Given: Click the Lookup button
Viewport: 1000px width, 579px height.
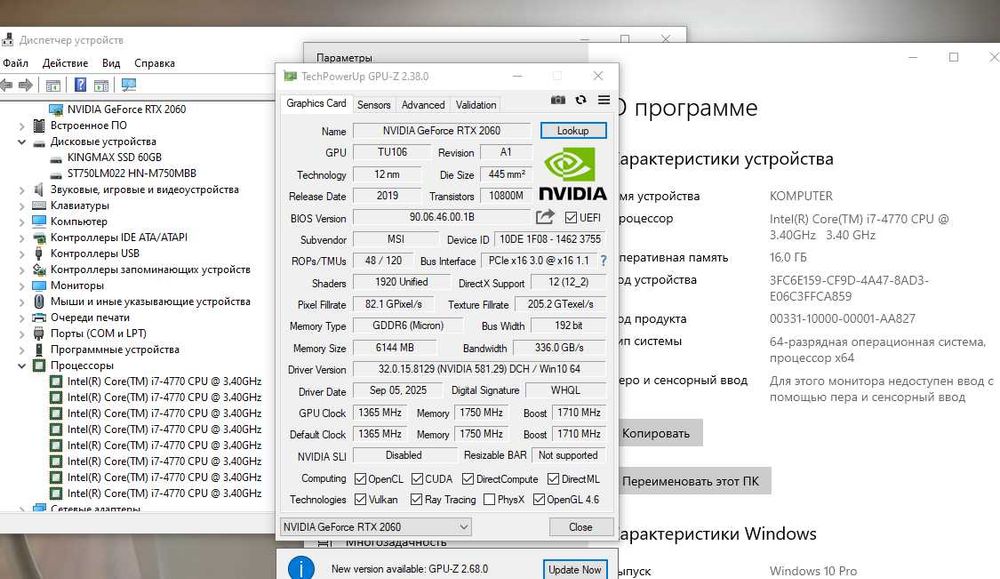Looking at the screenshot, I should point(573,130).
